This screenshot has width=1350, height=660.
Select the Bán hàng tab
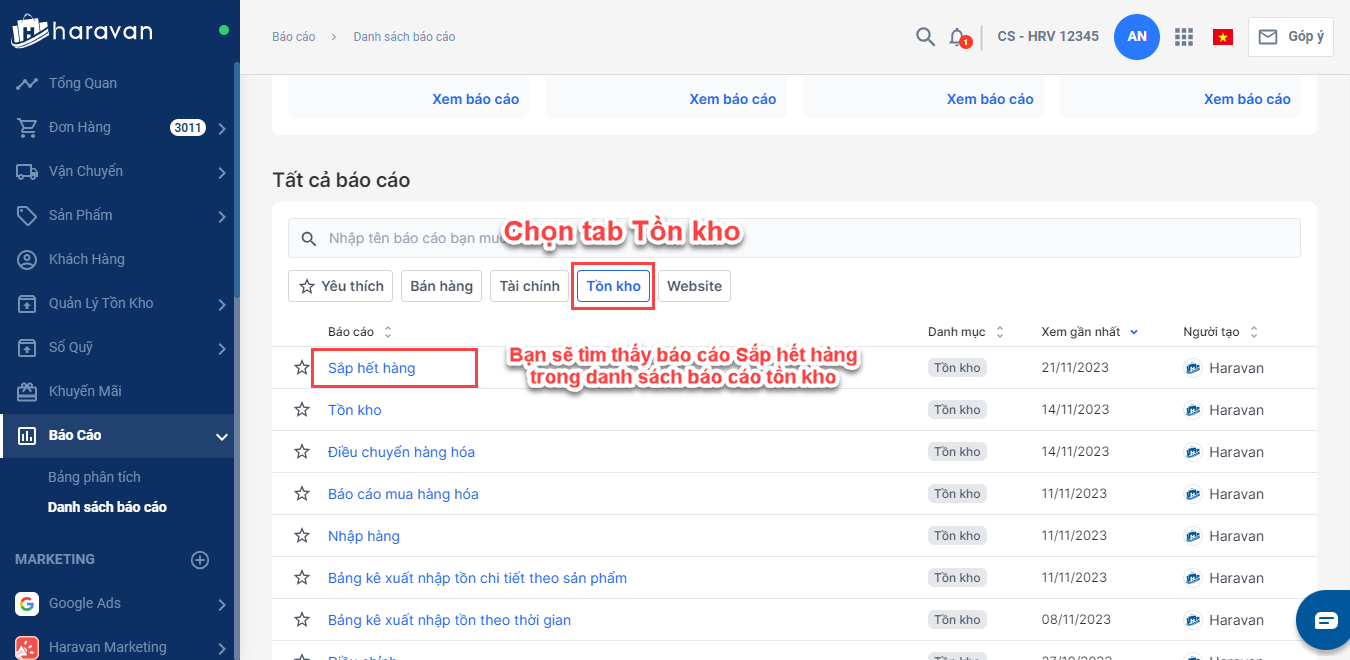441,286
